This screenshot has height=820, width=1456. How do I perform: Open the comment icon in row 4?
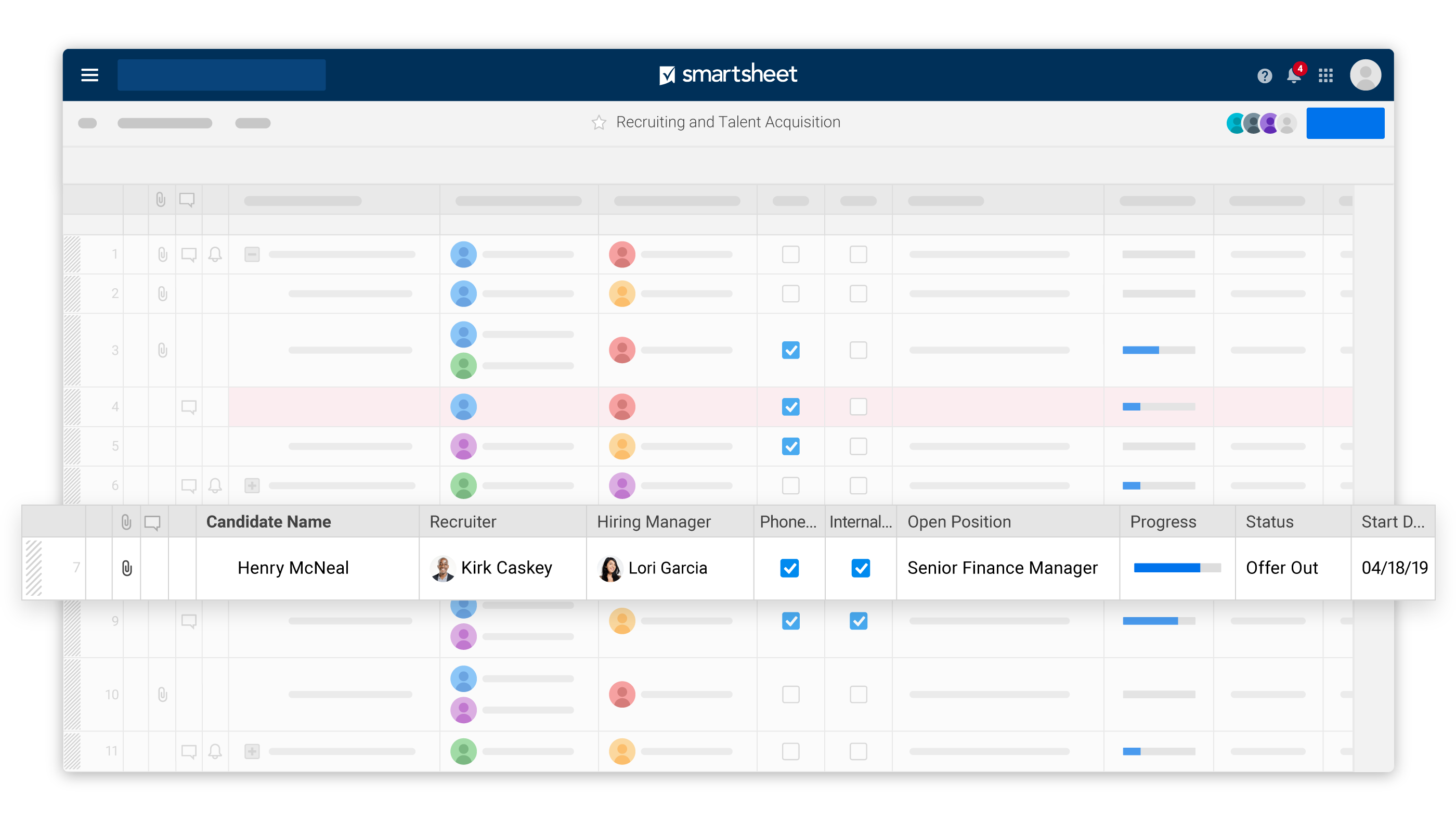tap(189, 406)
